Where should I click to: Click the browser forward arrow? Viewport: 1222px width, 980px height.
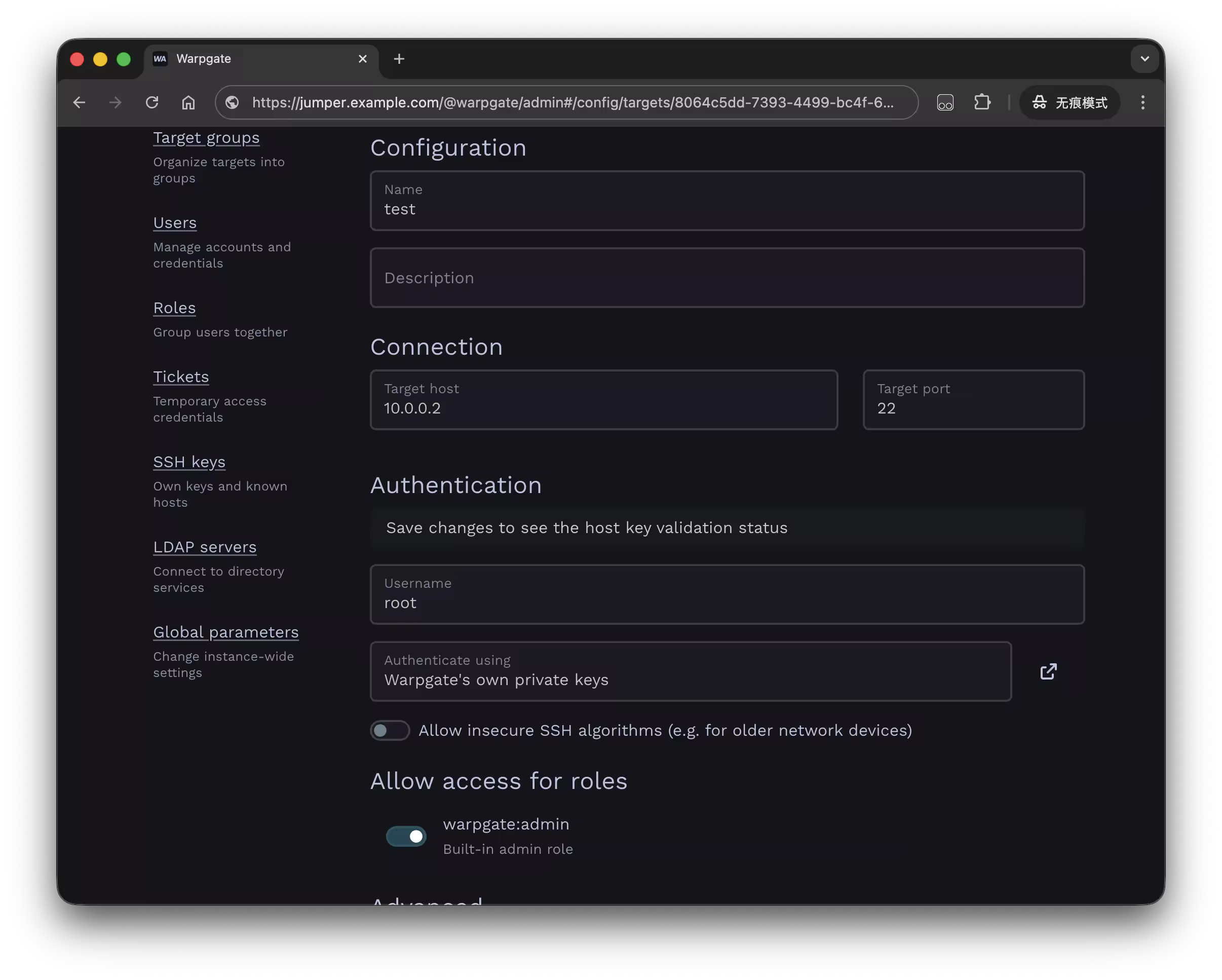point(116,102)
